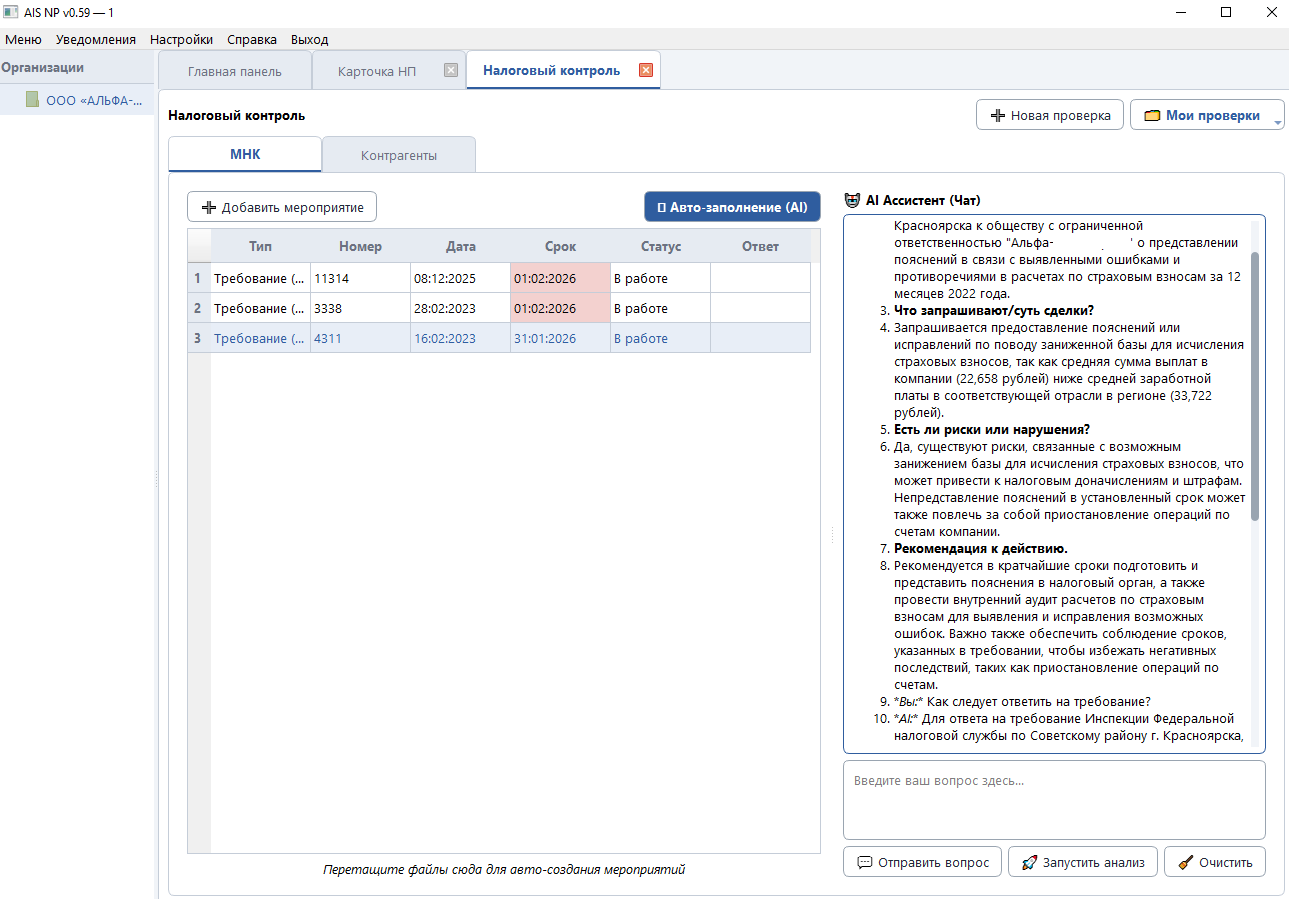Click the plus icon on Новая проверка

point(997,116)
